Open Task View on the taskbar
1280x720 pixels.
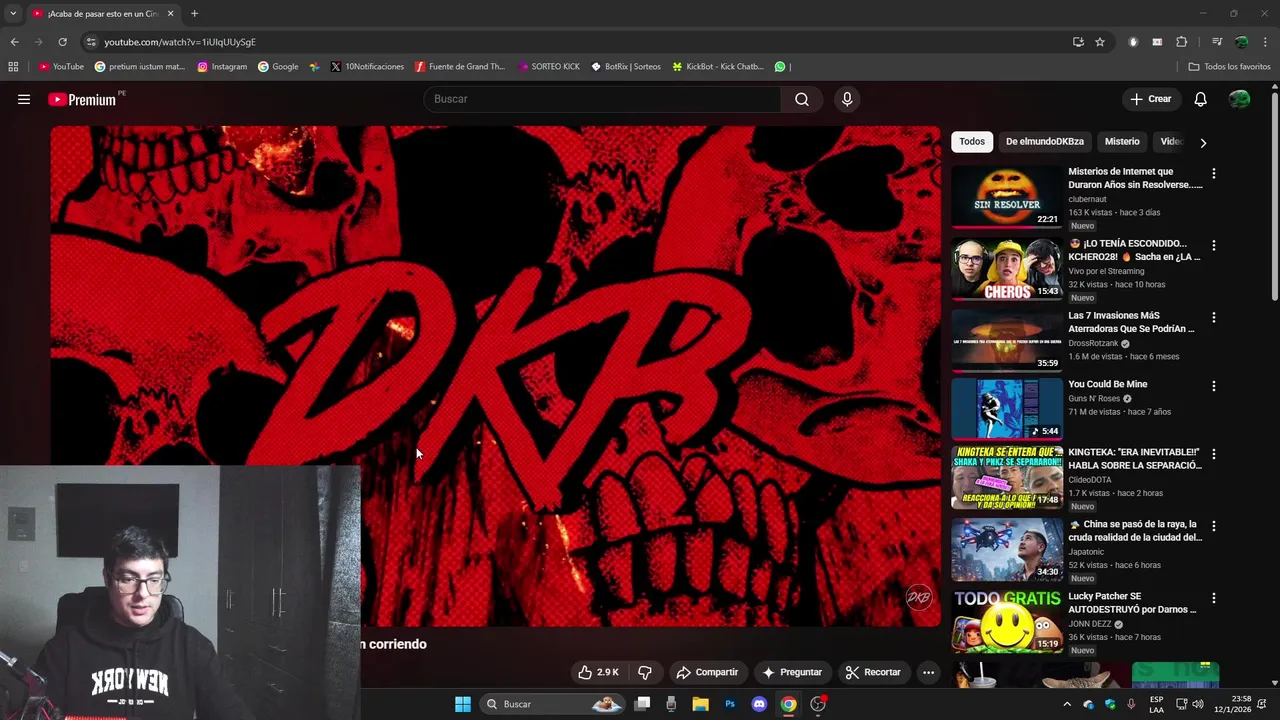click(642, 704)
